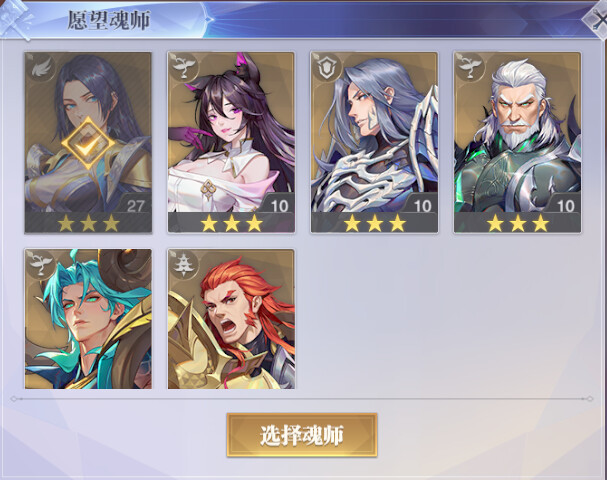Screen dimensions: 607x480
Task: Select the teal-haired horned character card
Action: [88, 319]
